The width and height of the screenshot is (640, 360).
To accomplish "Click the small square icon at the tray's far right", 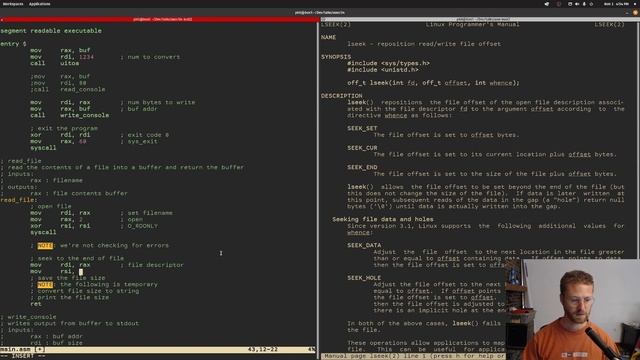I will point(635,4).
